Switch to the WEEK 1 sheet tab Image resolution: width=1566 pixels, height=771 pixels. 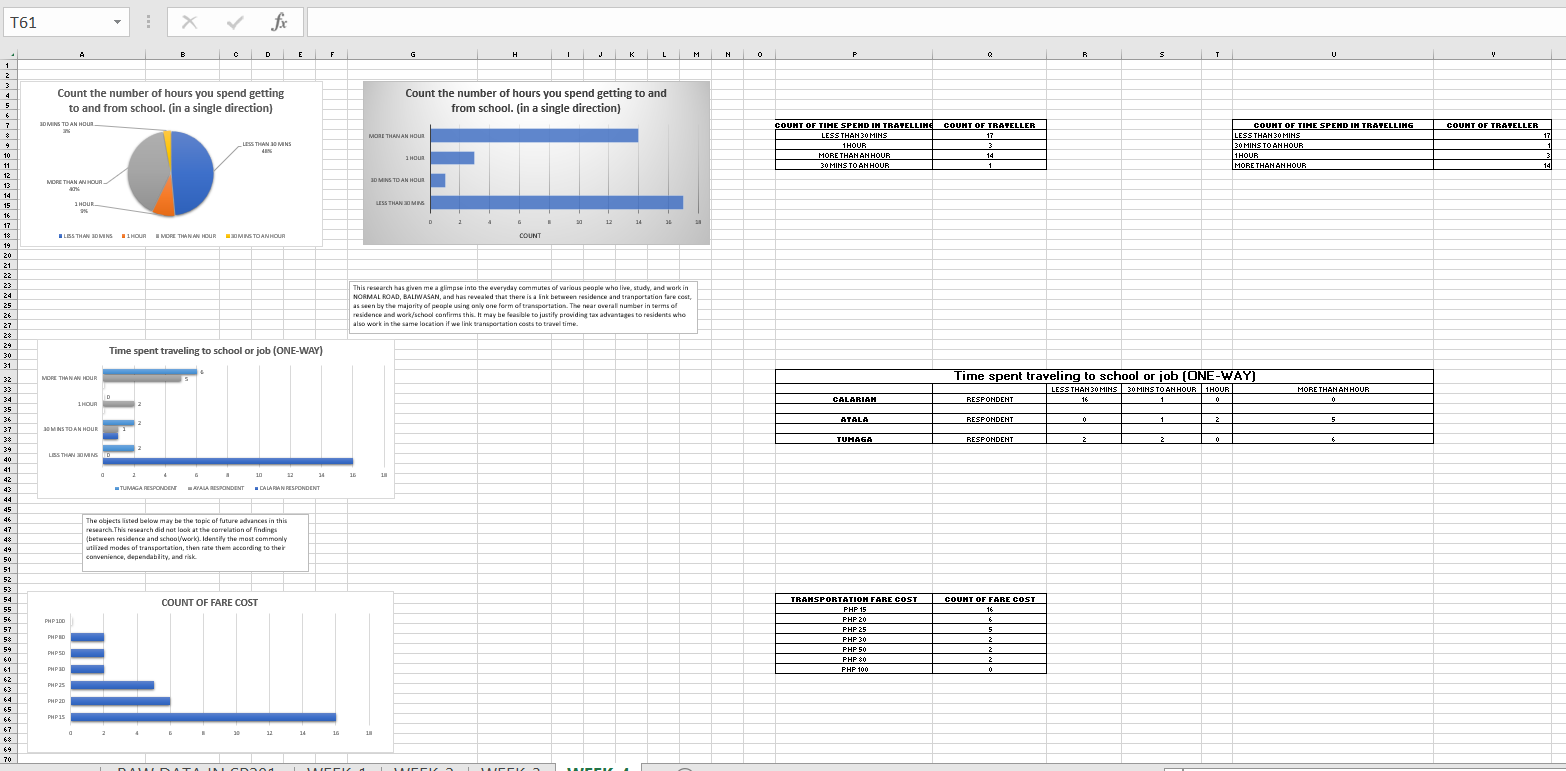click(x=336, y=768)
